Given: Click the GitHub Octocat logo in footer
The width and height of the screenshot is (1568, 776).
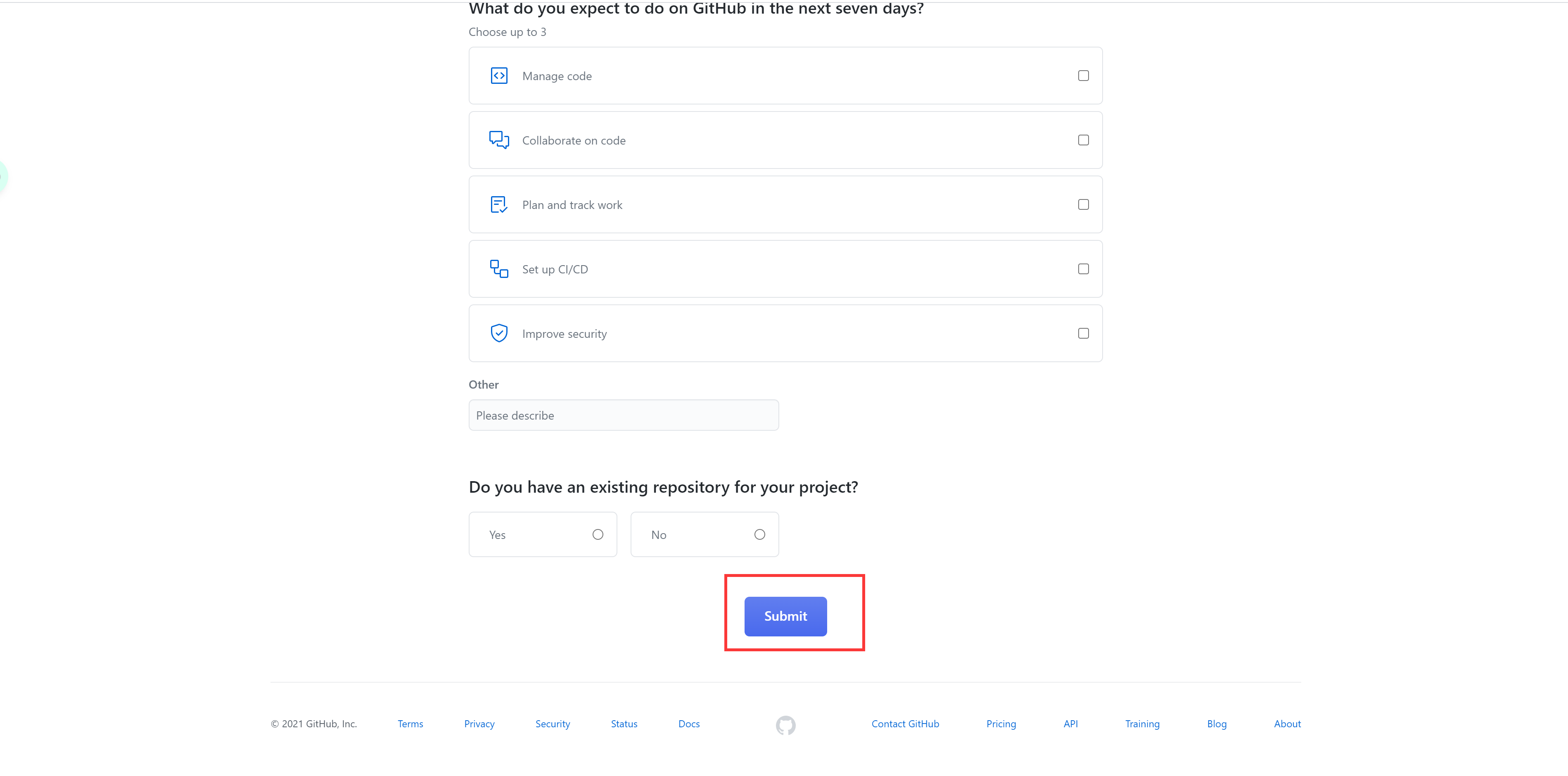Looking at the screenshot, I should click(x=785, y=724).
